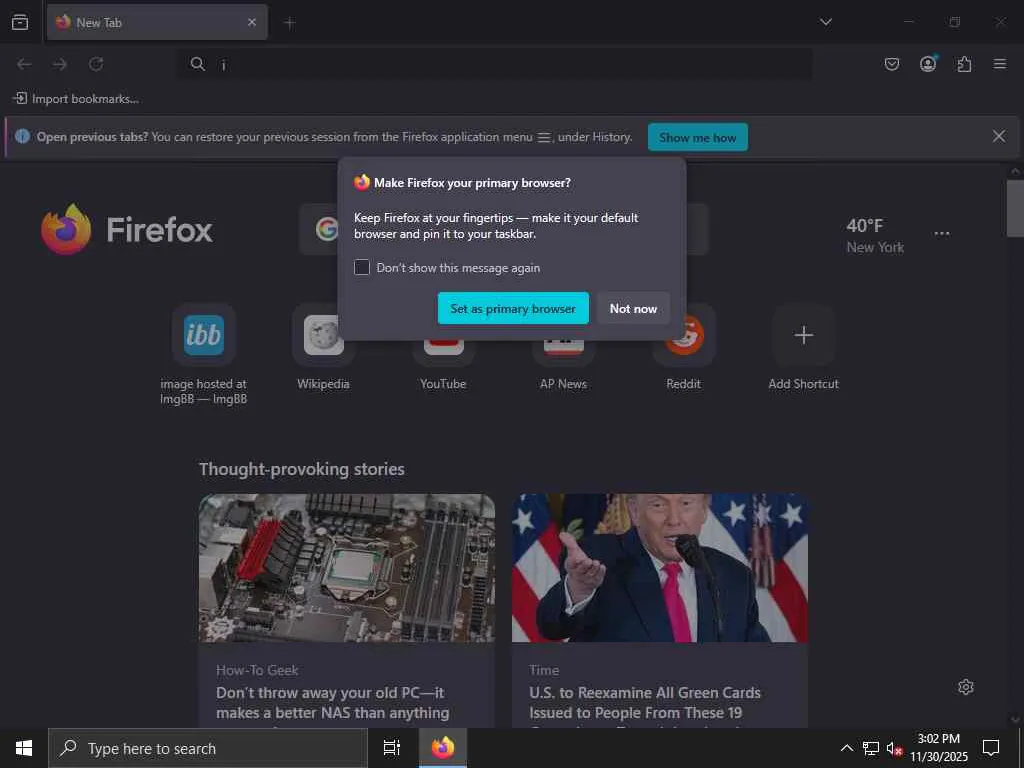Open the YouTube shortcut tile
Image resolution: width=1024 pixels, height=768 pixels.
pos(443,353)
